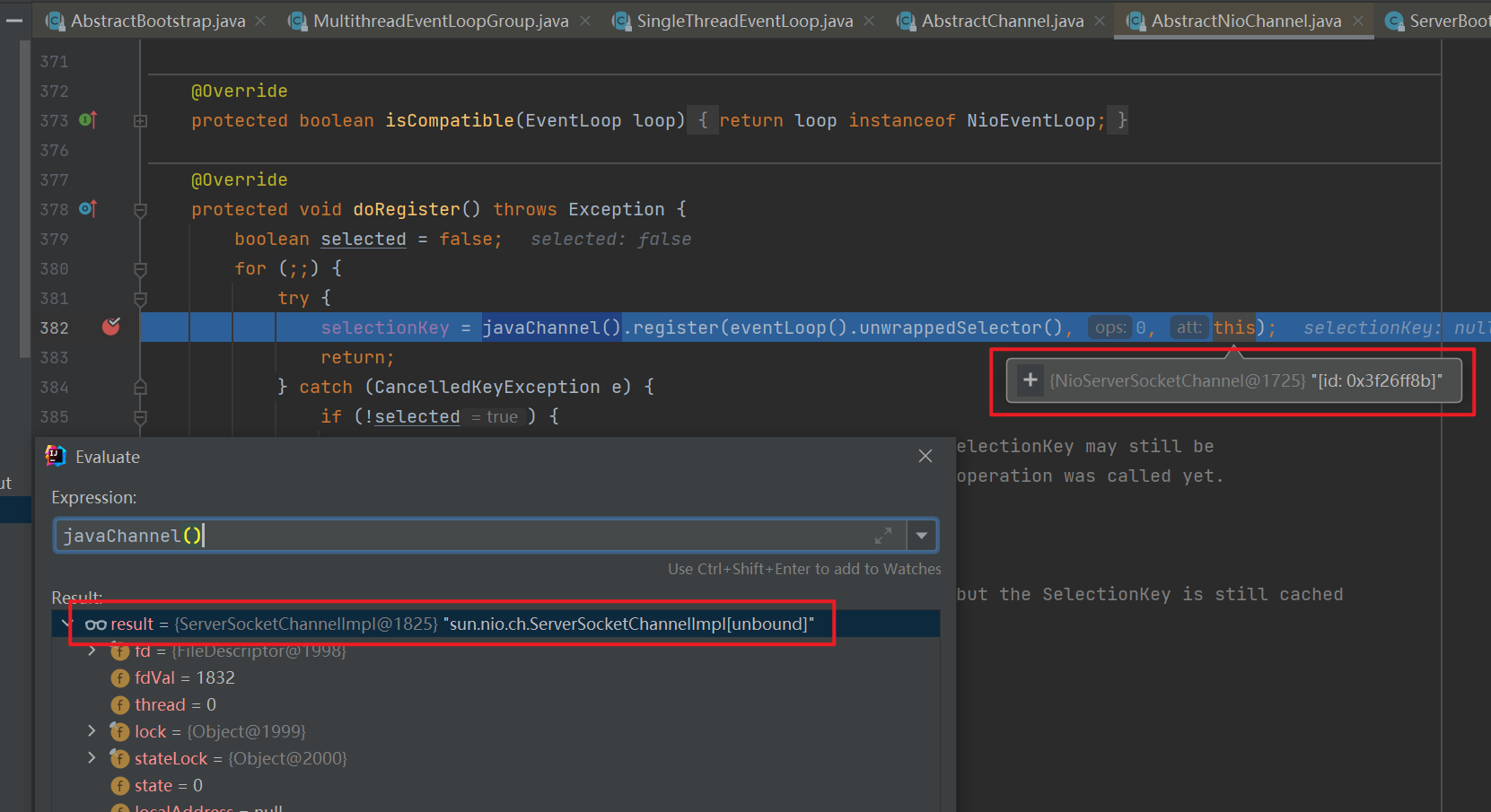This screenshot has height=812, width=1491.
Task: Close the MultithreadEventLoopGroup.java editor tab
Action: coord(585,21)
